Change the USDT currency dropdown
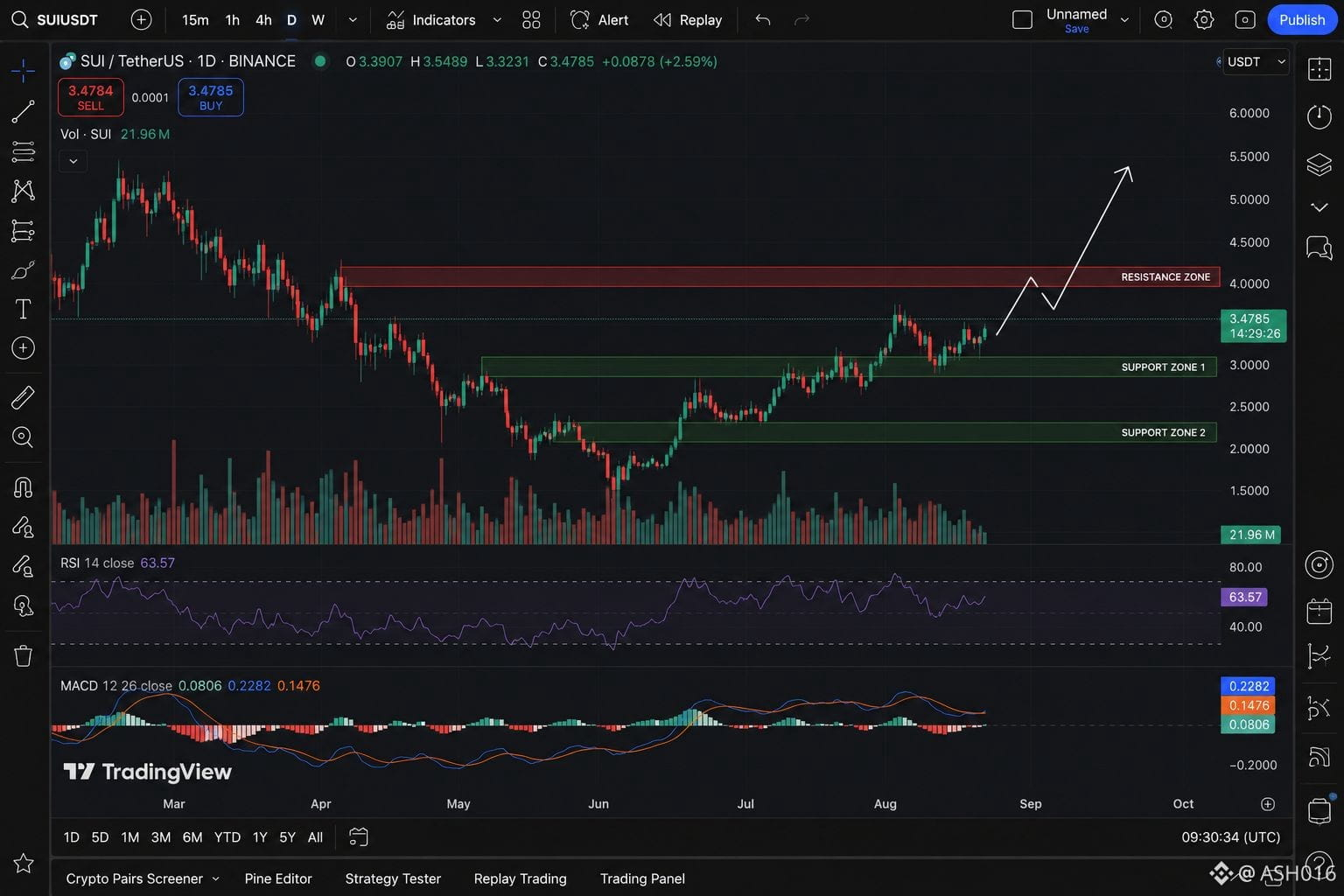Screen dimensions: 1344x896 [1255, 61]
